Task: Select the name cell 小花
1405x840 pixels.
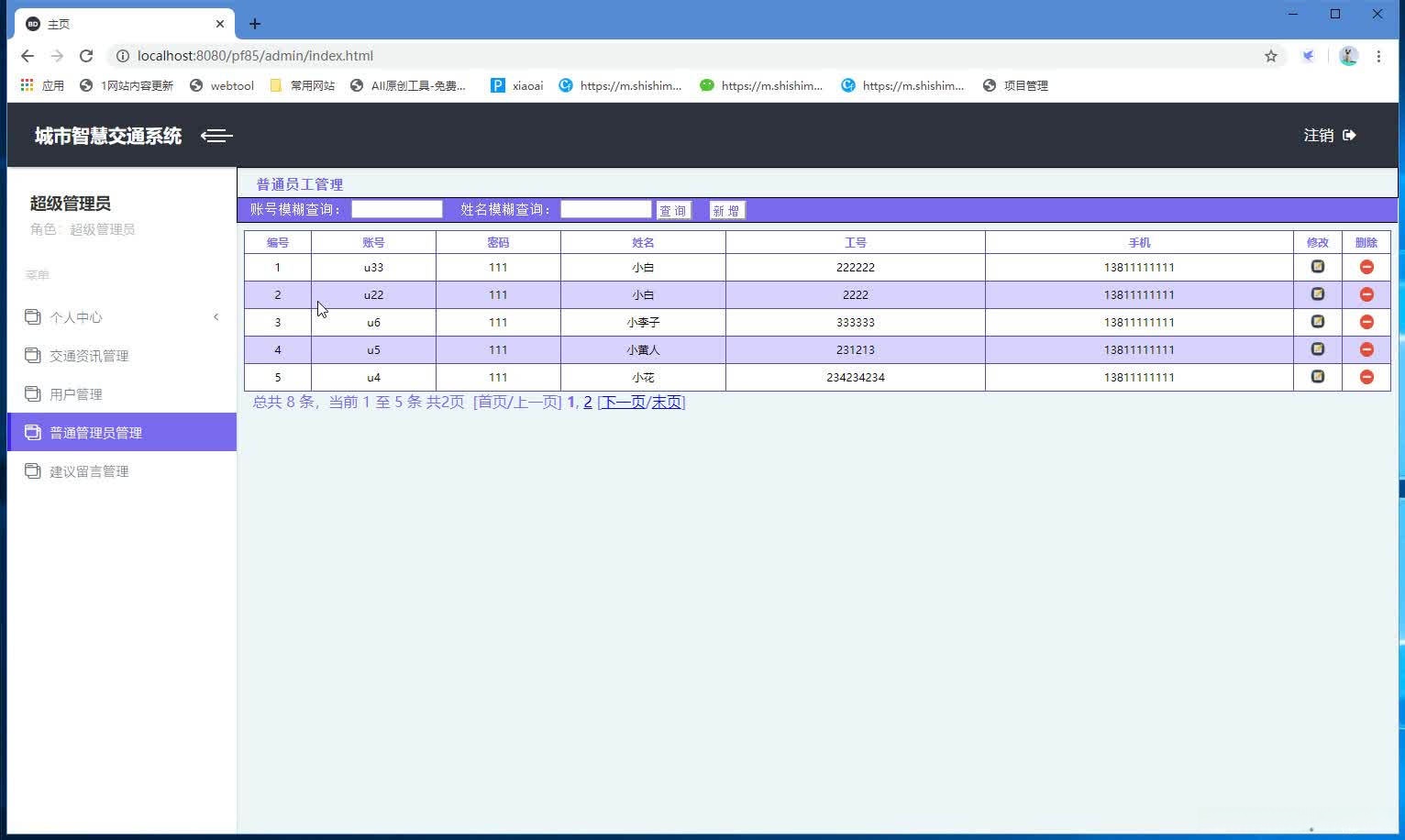Action: coord(643,377)
